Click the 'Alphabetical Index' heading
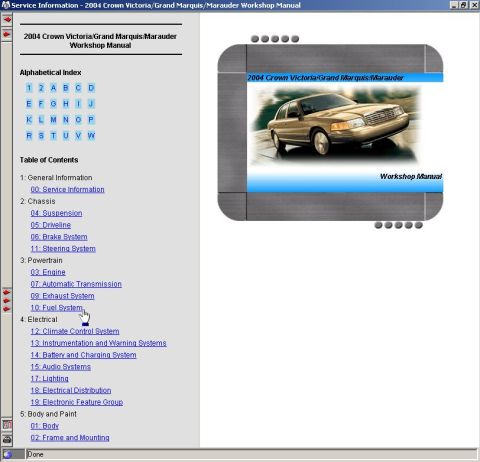 50,72
